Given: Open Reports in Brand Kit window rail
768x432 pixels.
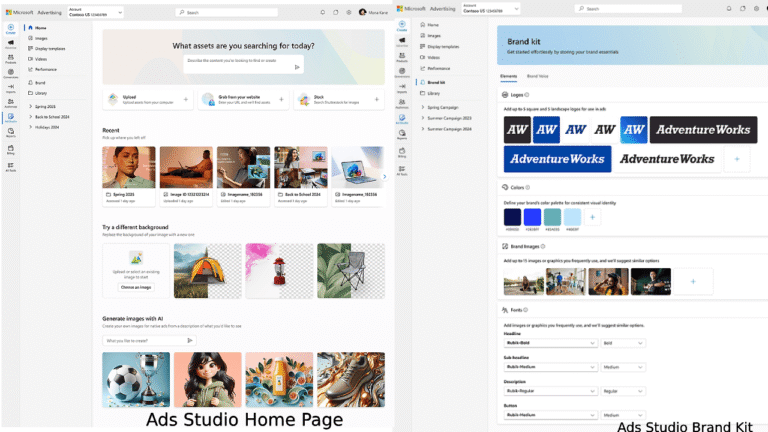Looking at the screenshot, I should click(x=402, y=134).
